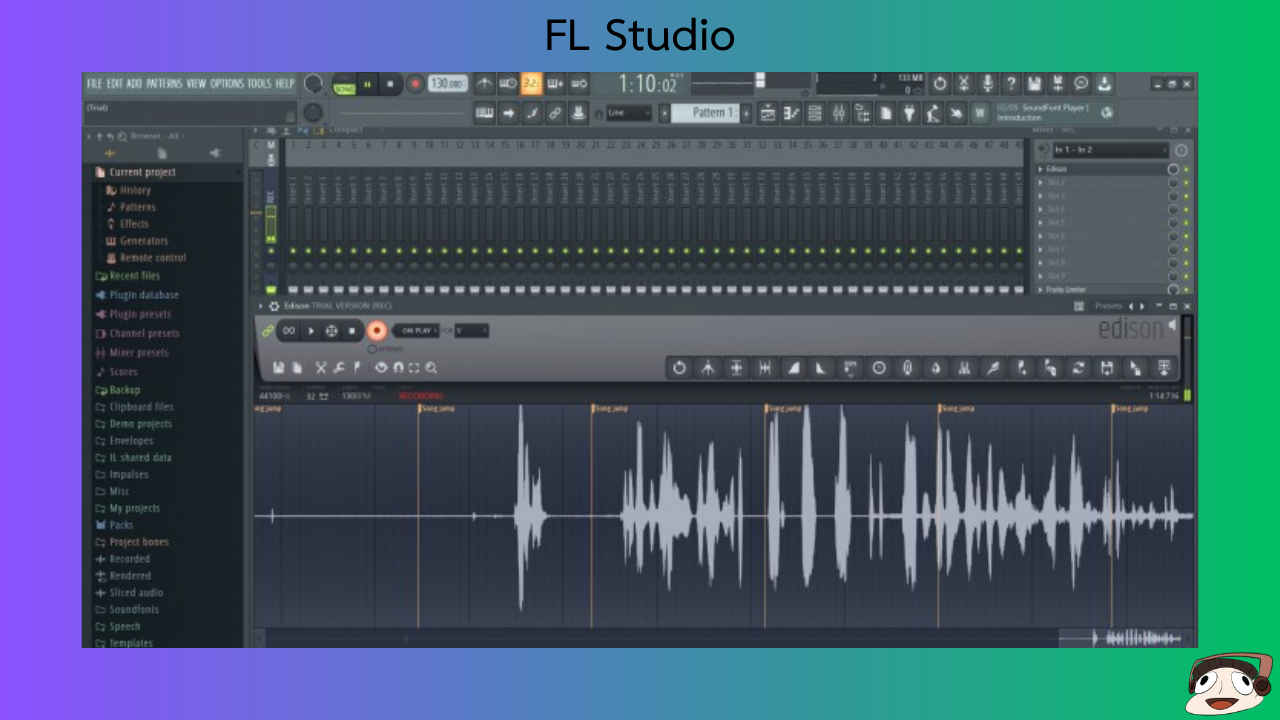Add new pattern with plus button
This screenshot has height=720, width=1280.
(x=747, y=113)
